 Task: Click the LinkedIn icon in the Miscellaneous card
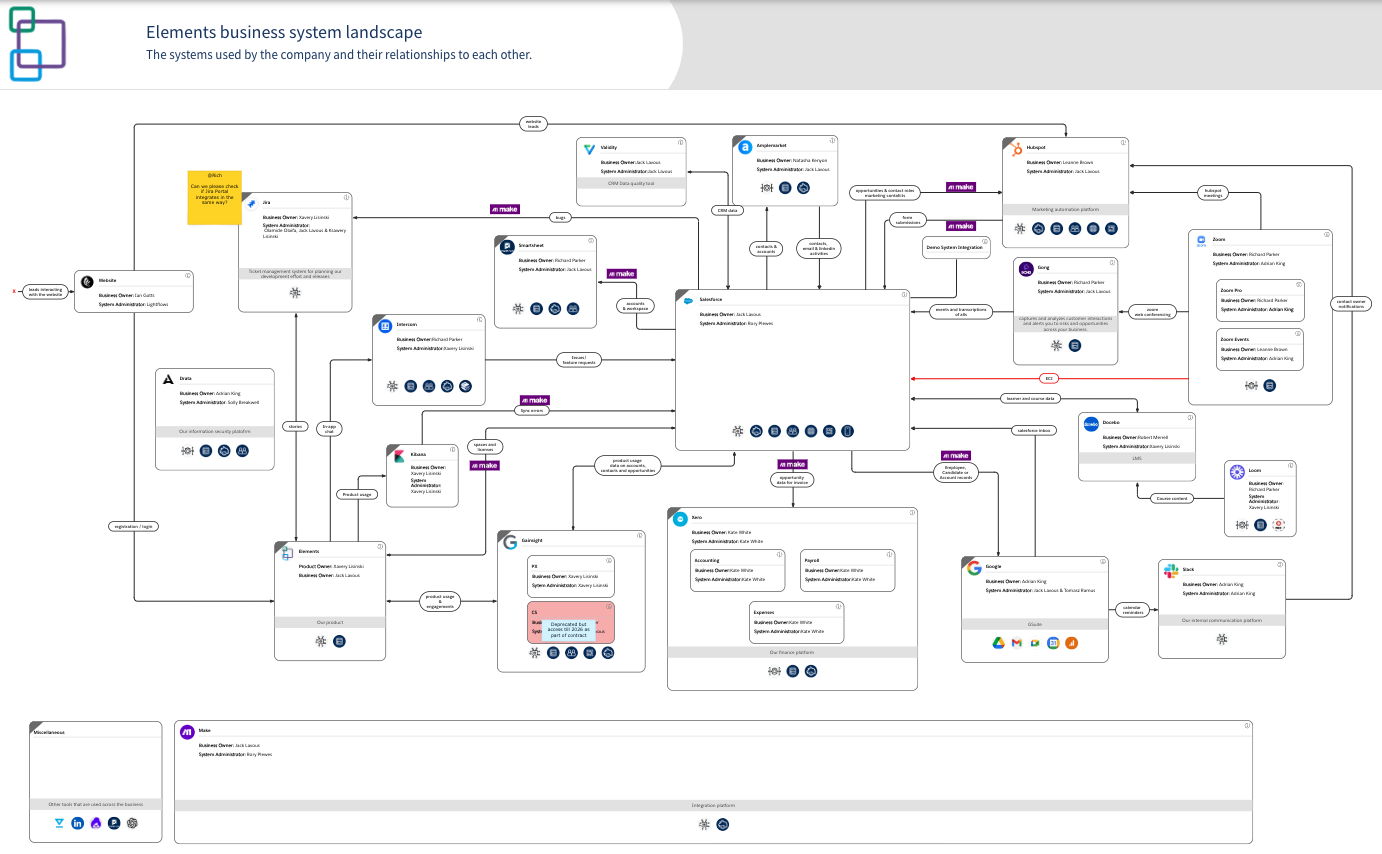pyautogui.click(x=78, y=823)
